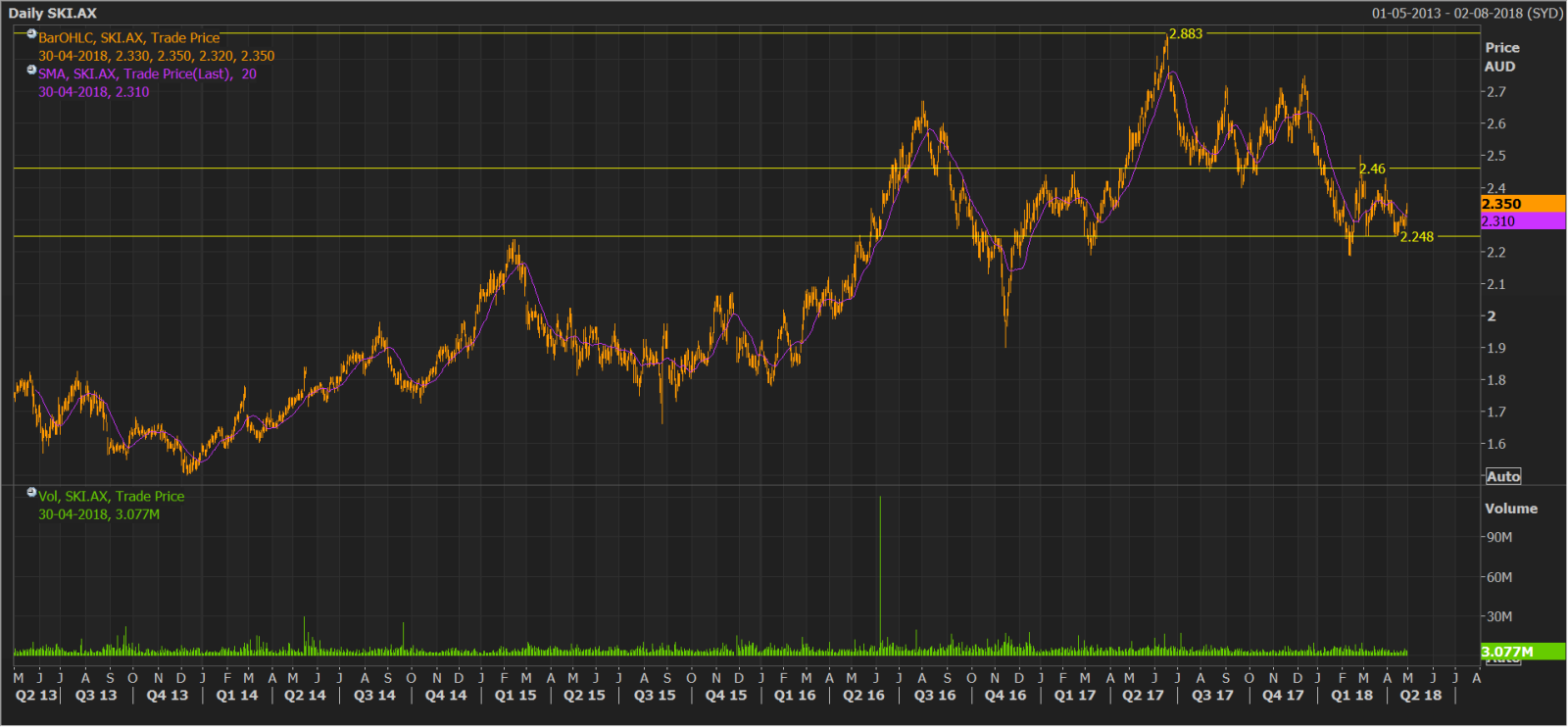The width and height of the screenshot is (1568, 727).
Task: Click the Volume axis heading
Action: tap(1511, 509)
